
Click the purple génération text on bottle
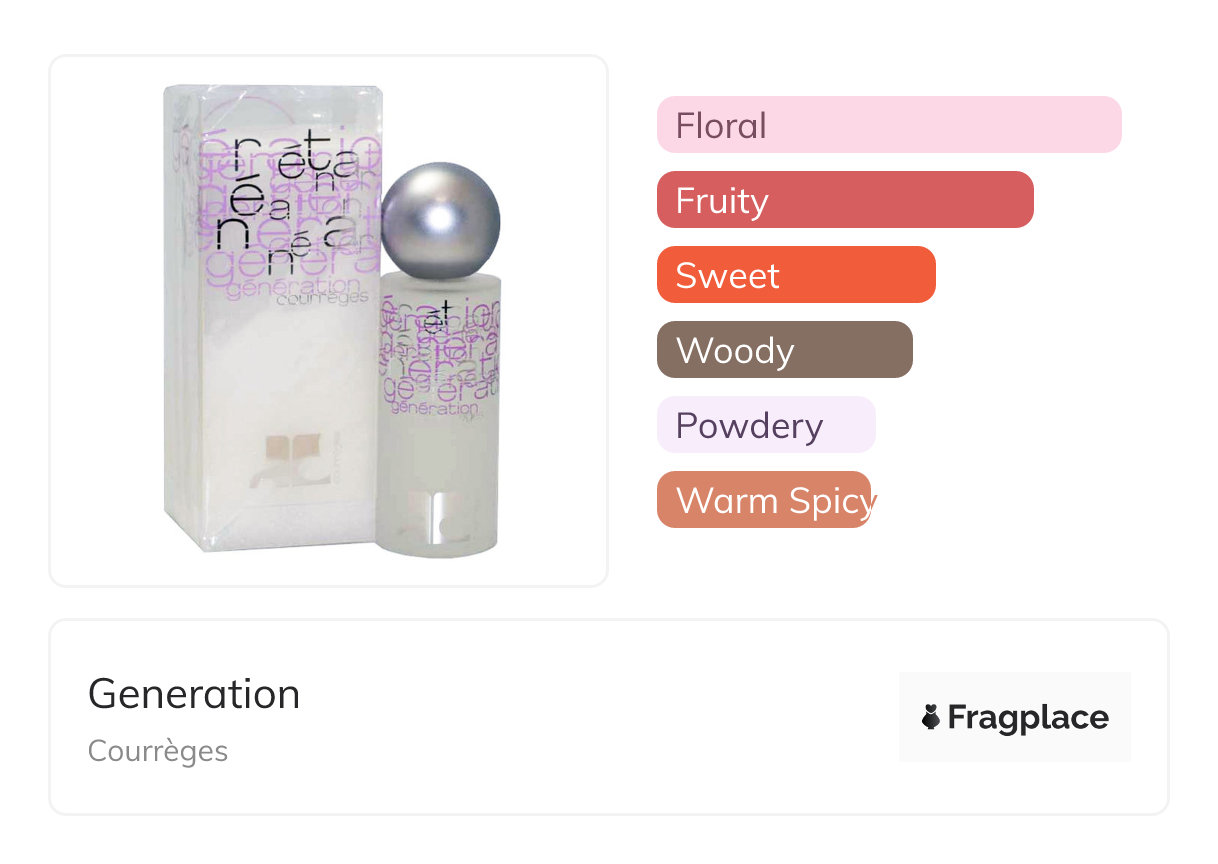(x=434, y=408)
